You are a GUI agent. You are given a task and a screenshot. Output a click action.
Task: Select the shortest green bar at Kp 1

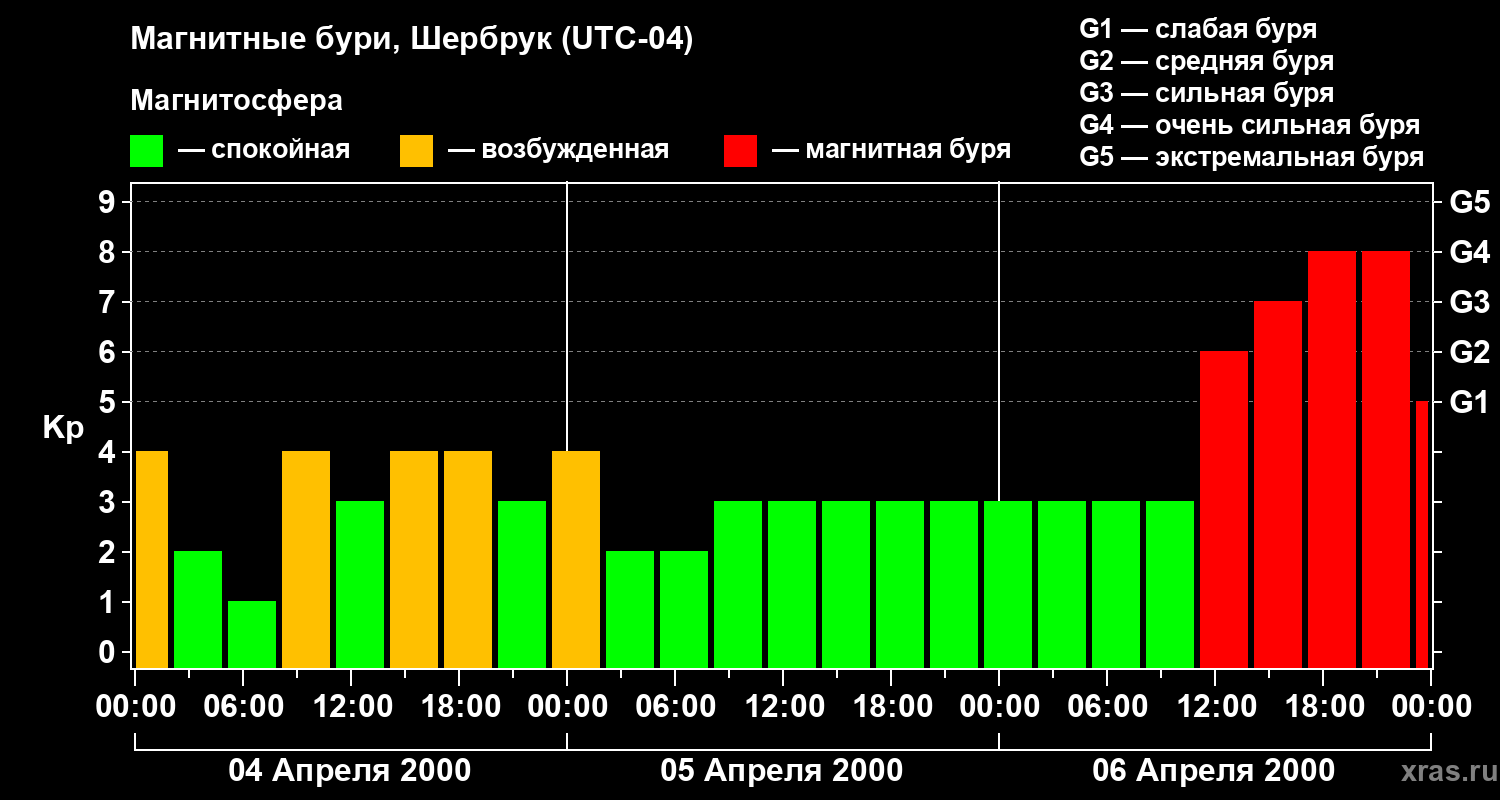pyautogui.click(x=252, y=634)
